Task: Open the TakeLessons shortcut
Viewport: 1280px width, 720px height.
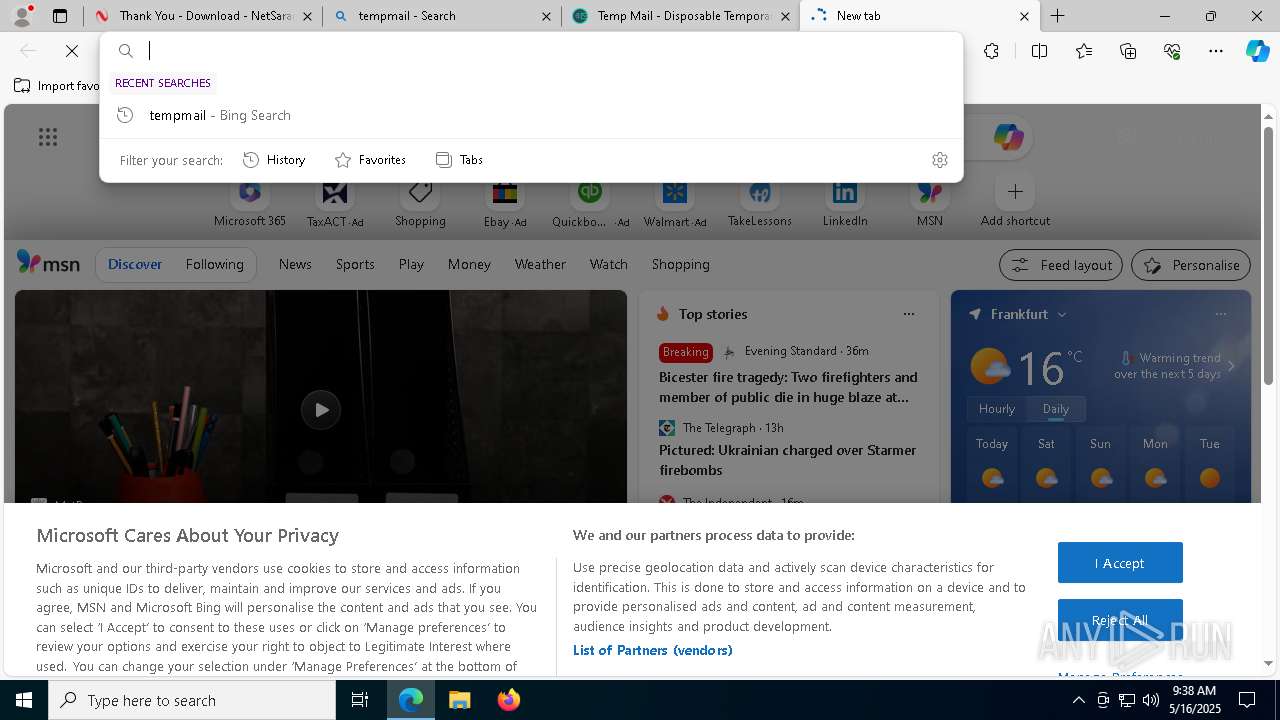Action: [x=760, y=203]
